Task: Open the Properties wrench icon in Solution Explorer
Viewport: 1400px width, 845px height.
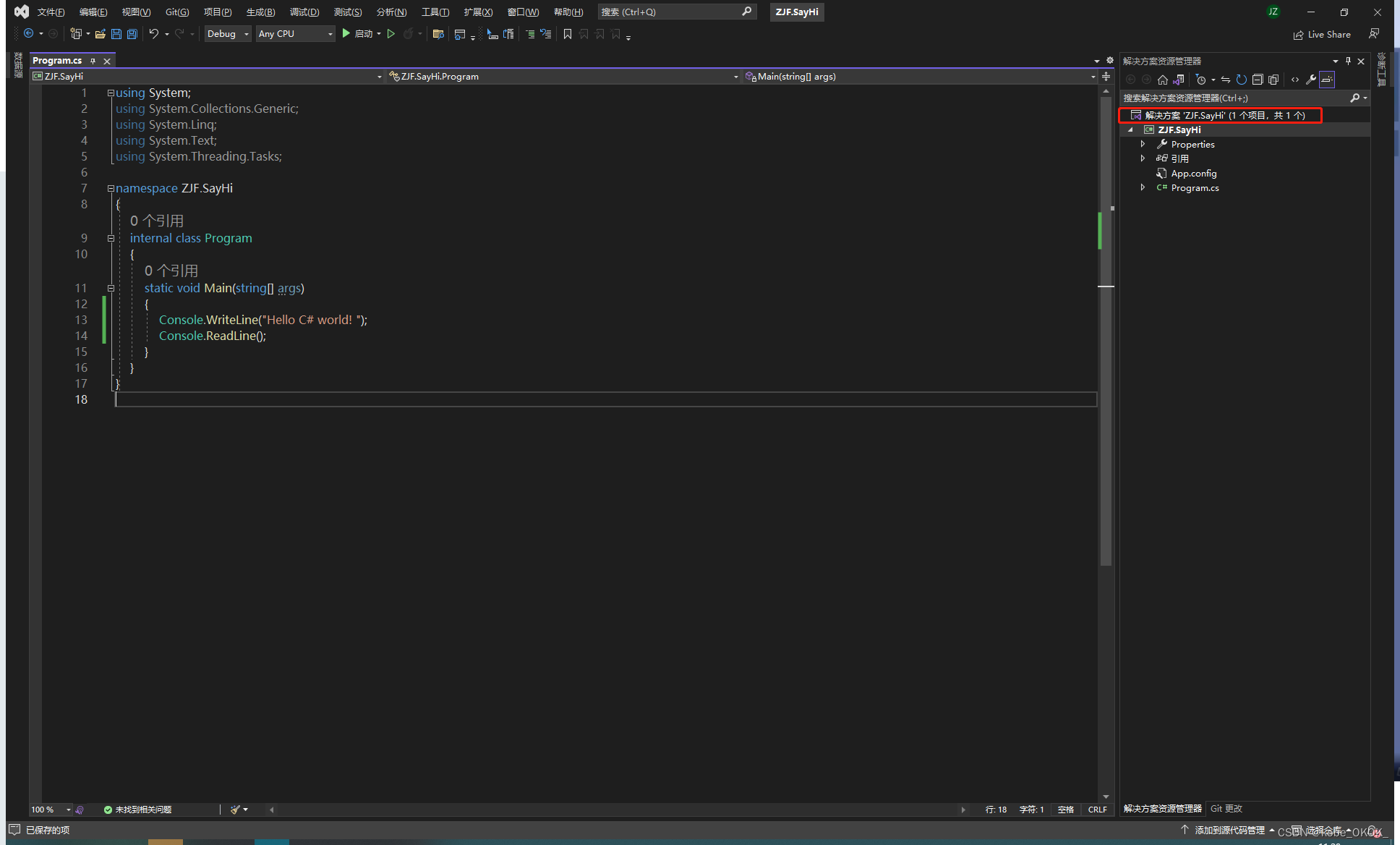Action: [x=1311, y=80]
